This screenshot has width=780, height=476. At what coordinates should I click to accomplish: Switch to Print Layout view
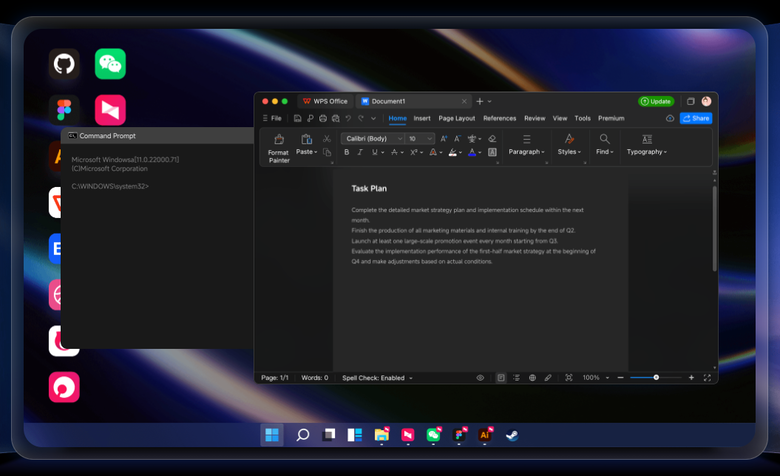[x=501, y=378]
